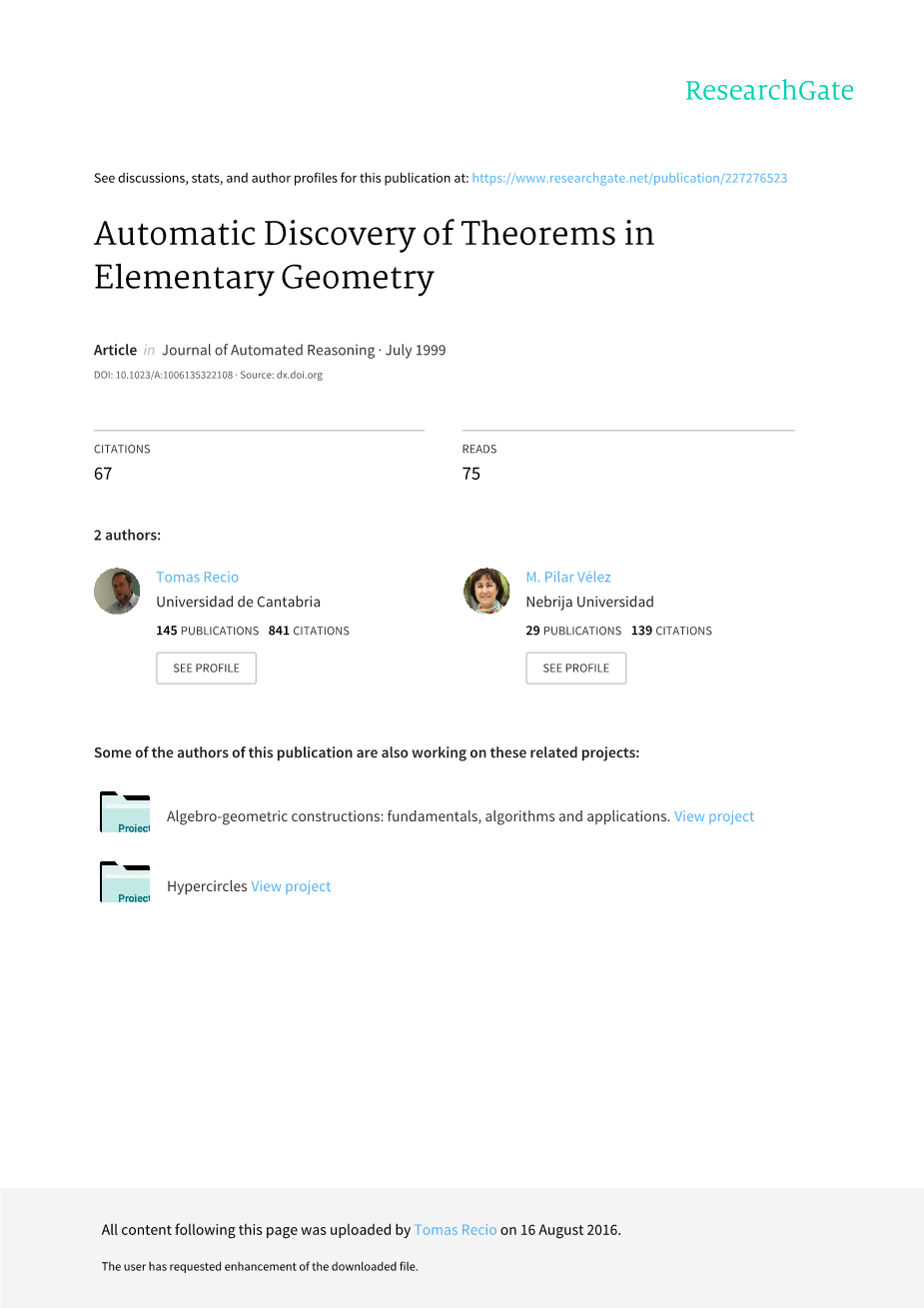The height and width of the screenshot is (1308, 924).
Task: Click Journal of Automated Reasoning text
Action: click(268, 350)
